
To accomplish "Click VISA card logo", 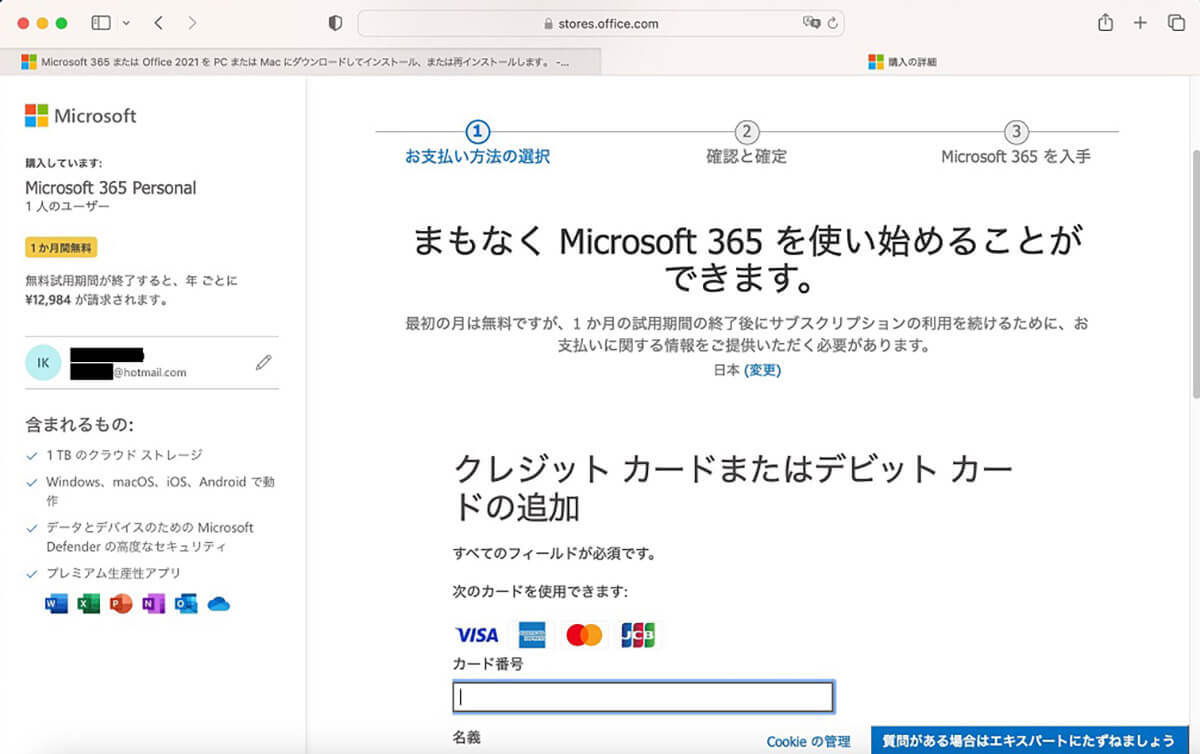I will (477, 635).
